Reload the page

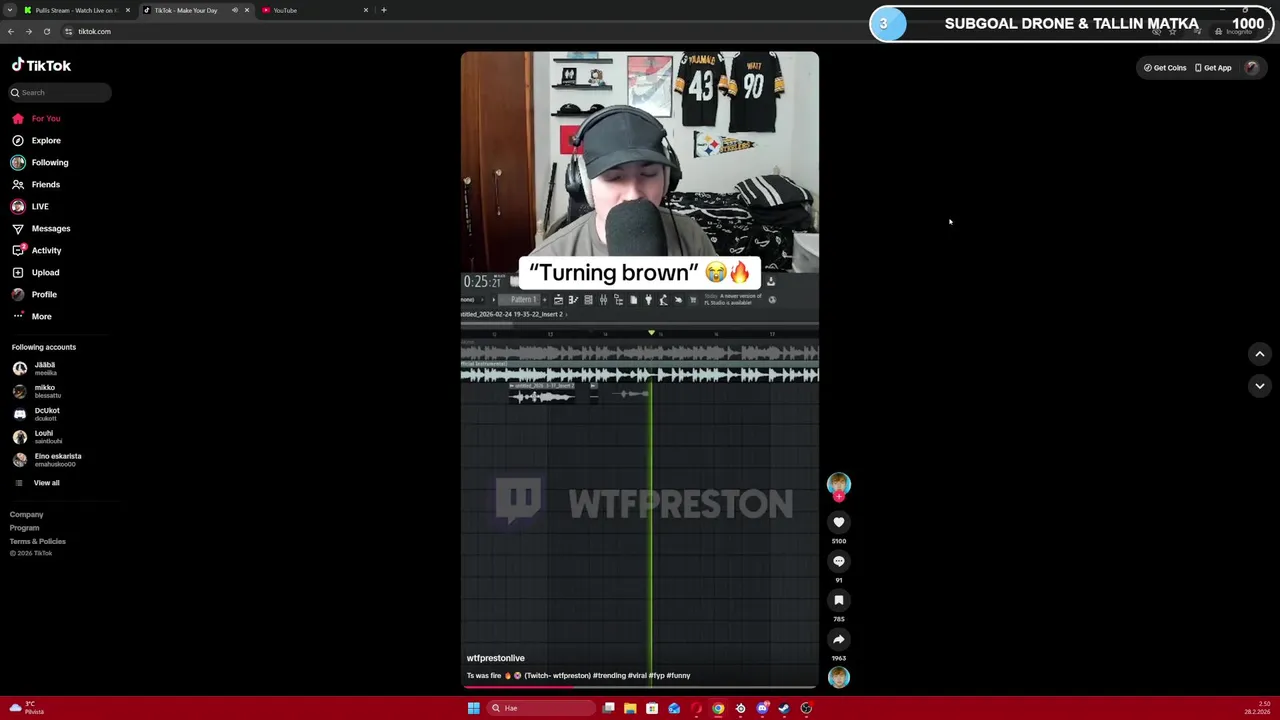click(x=46, y=31)
